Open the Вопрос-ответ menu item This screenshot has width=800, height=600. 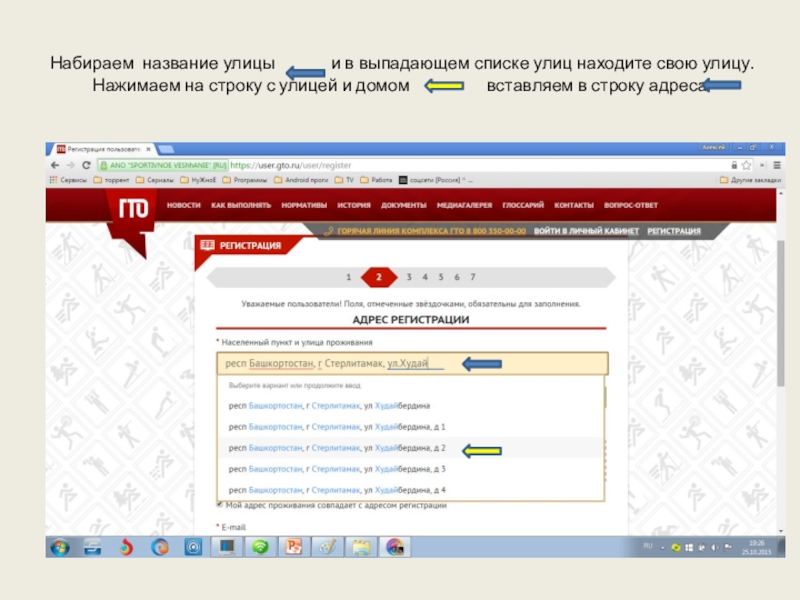pyautogui.click(x=631, y=205)
